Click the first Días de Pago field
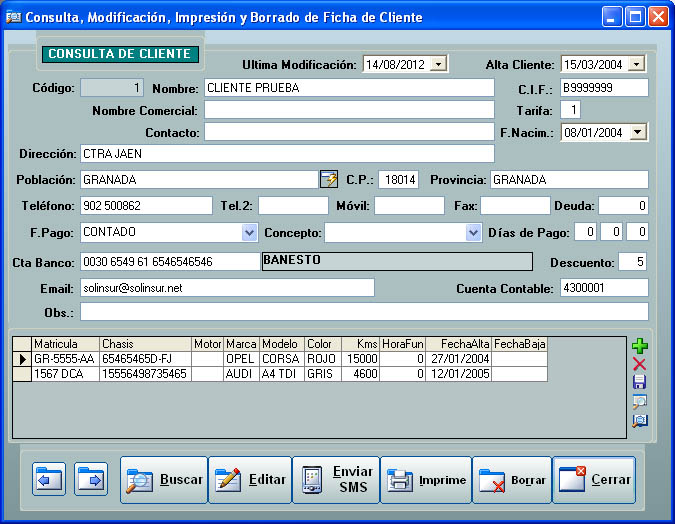 coord(585,232)
